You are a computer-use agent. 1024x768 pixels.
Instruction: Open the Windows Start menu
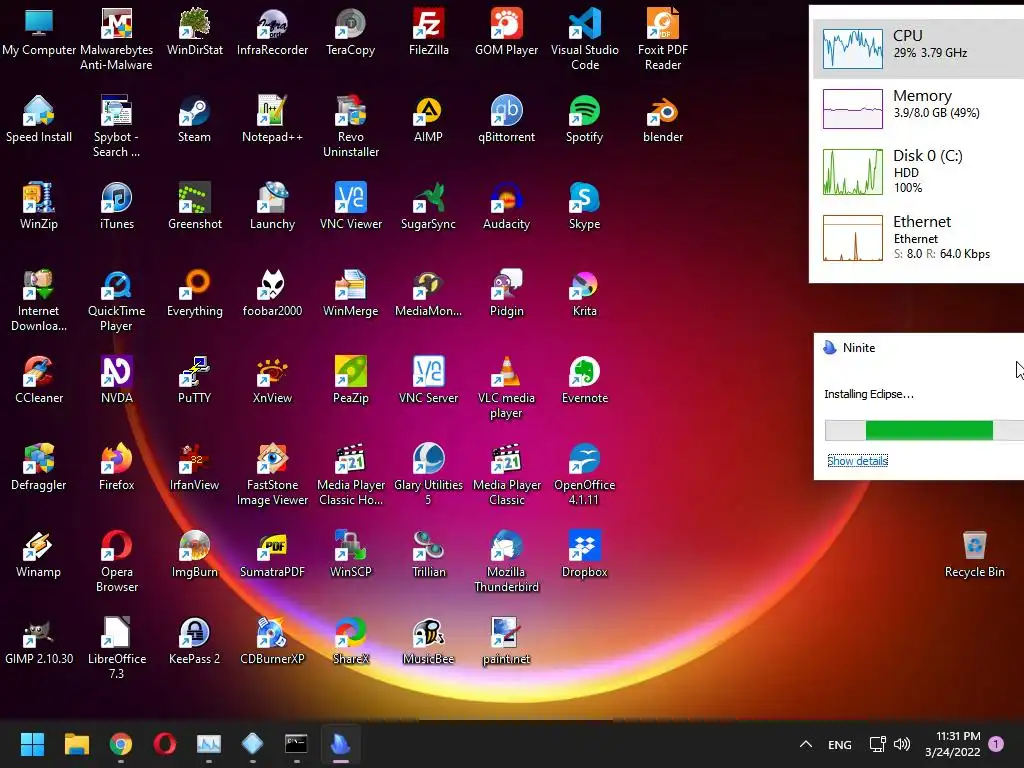[x=32, y=744]
